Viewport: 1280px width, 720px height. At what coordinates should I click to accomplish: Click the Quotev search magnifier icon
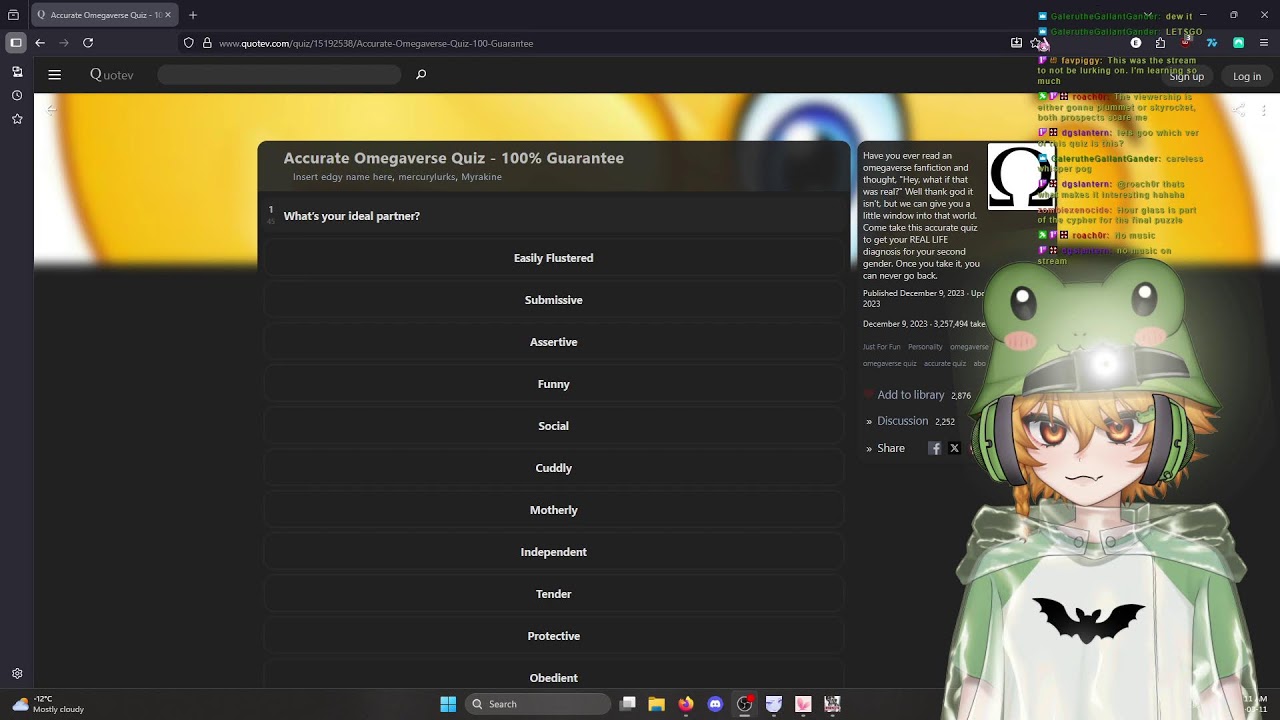point(421,75)
